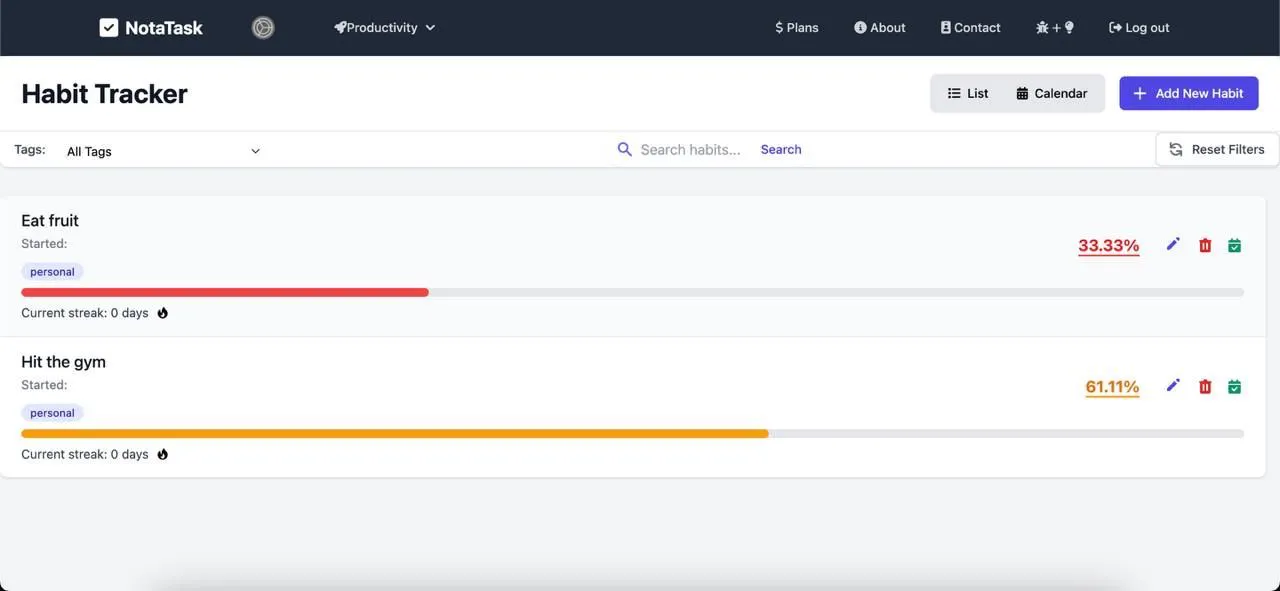
Task: Click Add New Habit button
Action: pyautogui.click(x=1188, y=93)
